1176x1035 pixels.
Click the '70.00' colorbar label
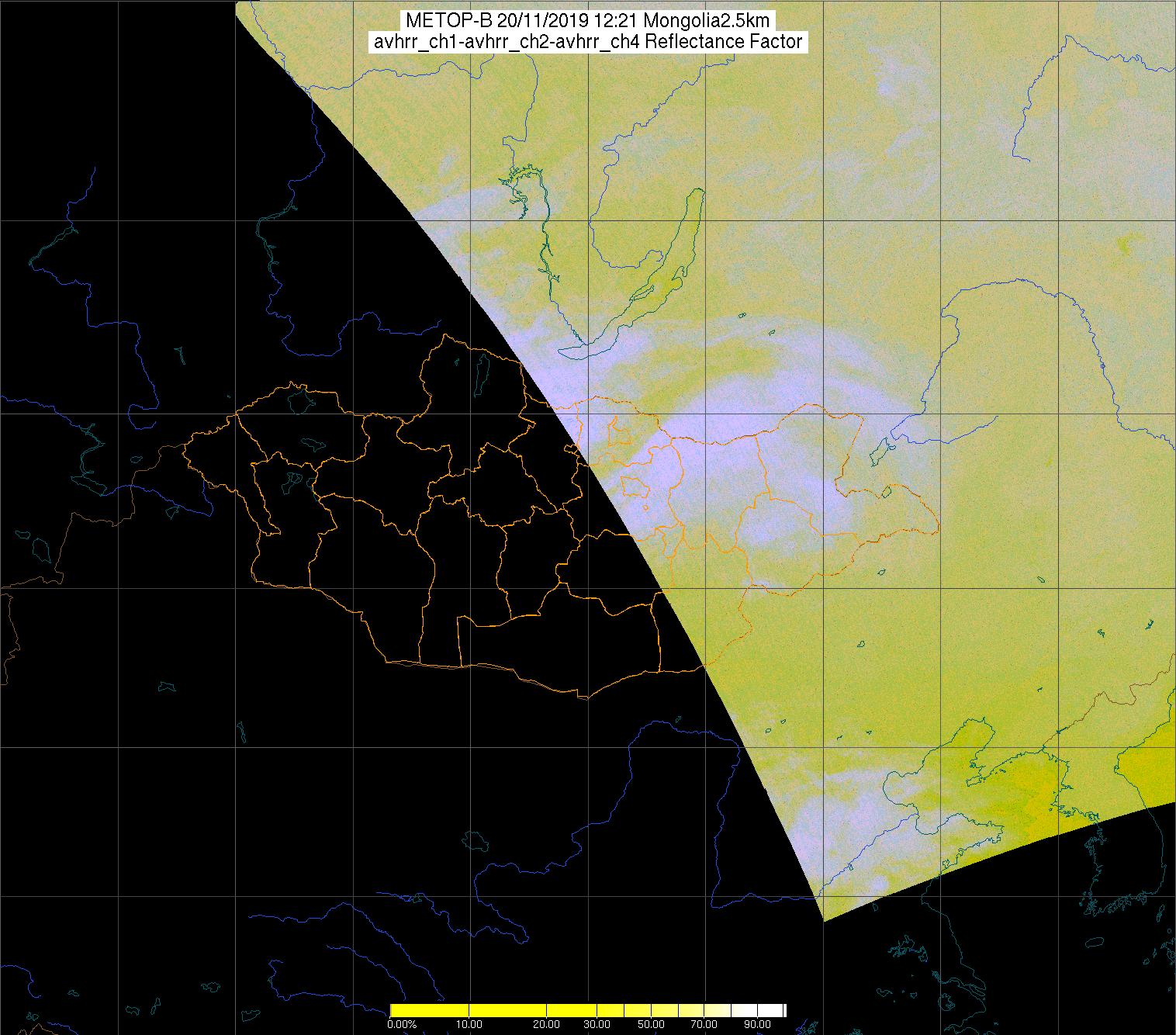tap(704, 1024)
